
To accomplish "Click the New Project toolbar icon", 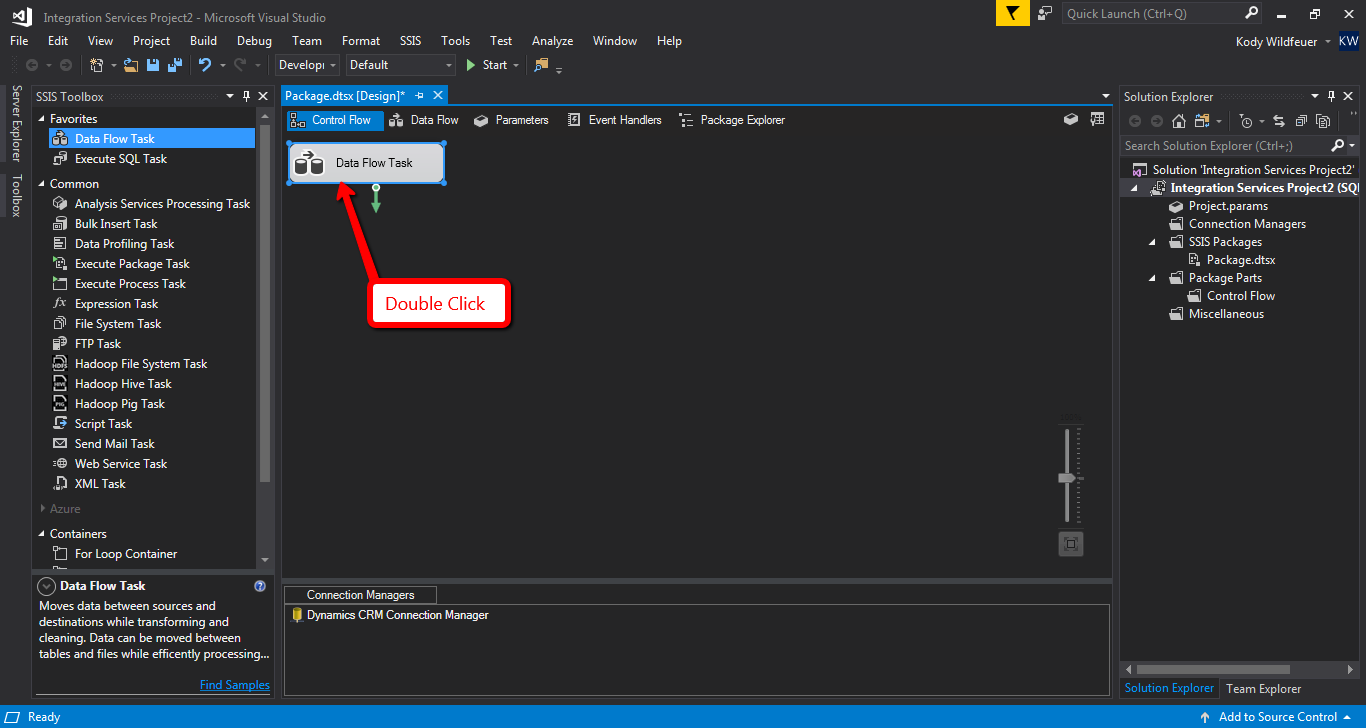I will [x=96, y=65].
